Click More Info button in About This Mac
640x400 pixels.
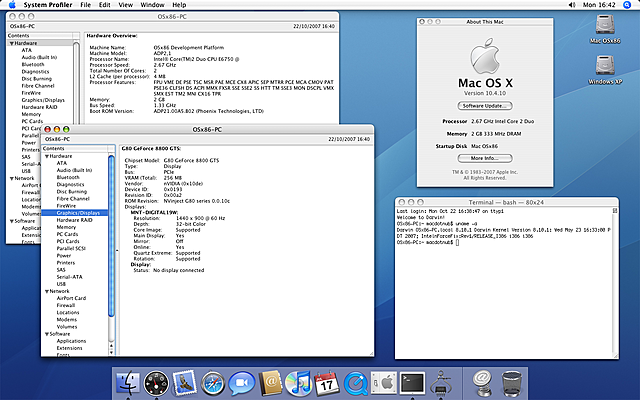point(484,158)
